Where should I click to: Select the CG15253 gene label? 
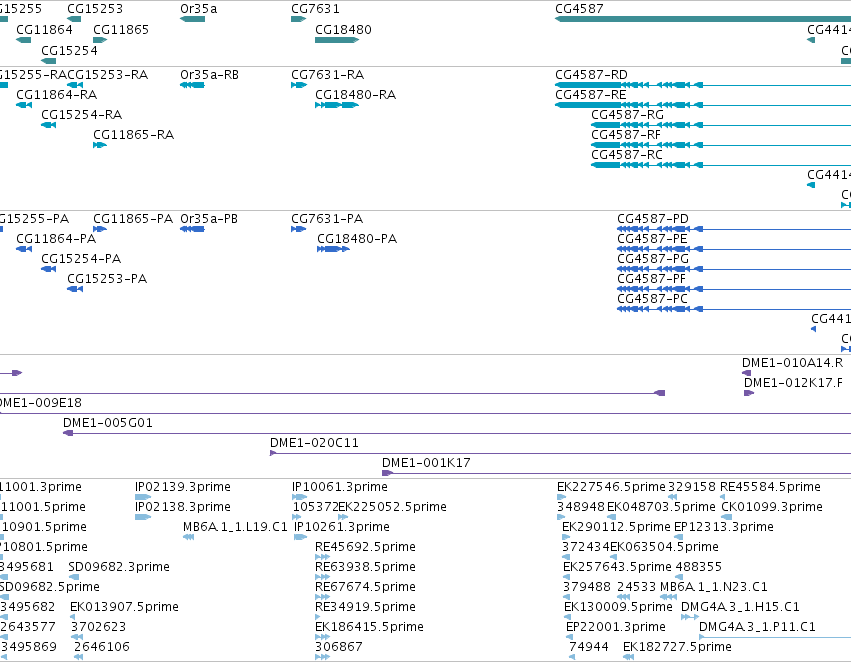pos(95,9)
